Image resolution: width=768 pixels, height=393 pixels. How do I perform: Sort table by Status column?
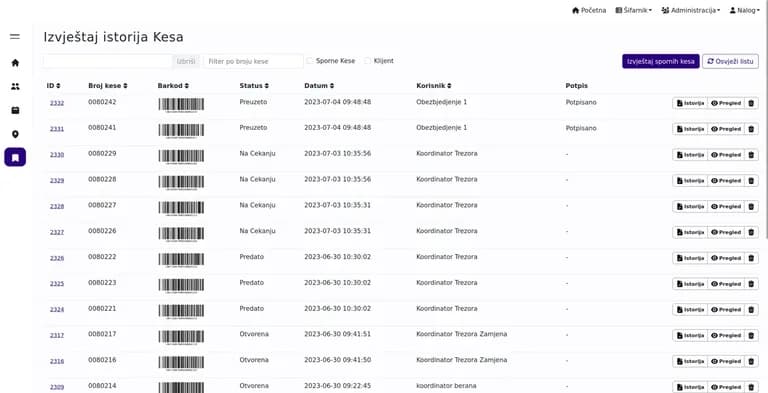pos(254,86)
